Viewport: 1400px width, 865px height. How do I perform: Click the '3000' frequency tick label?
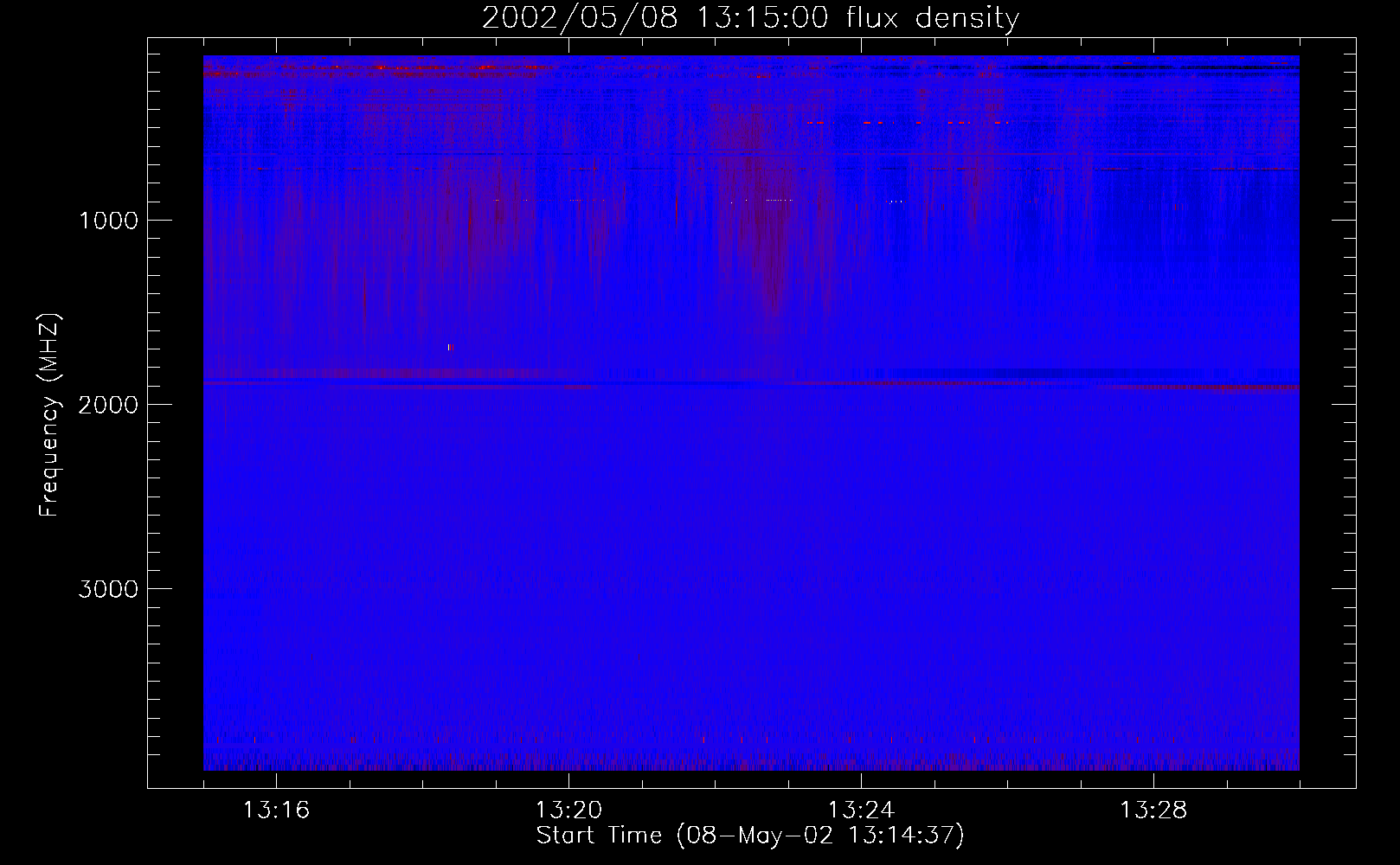108,589
